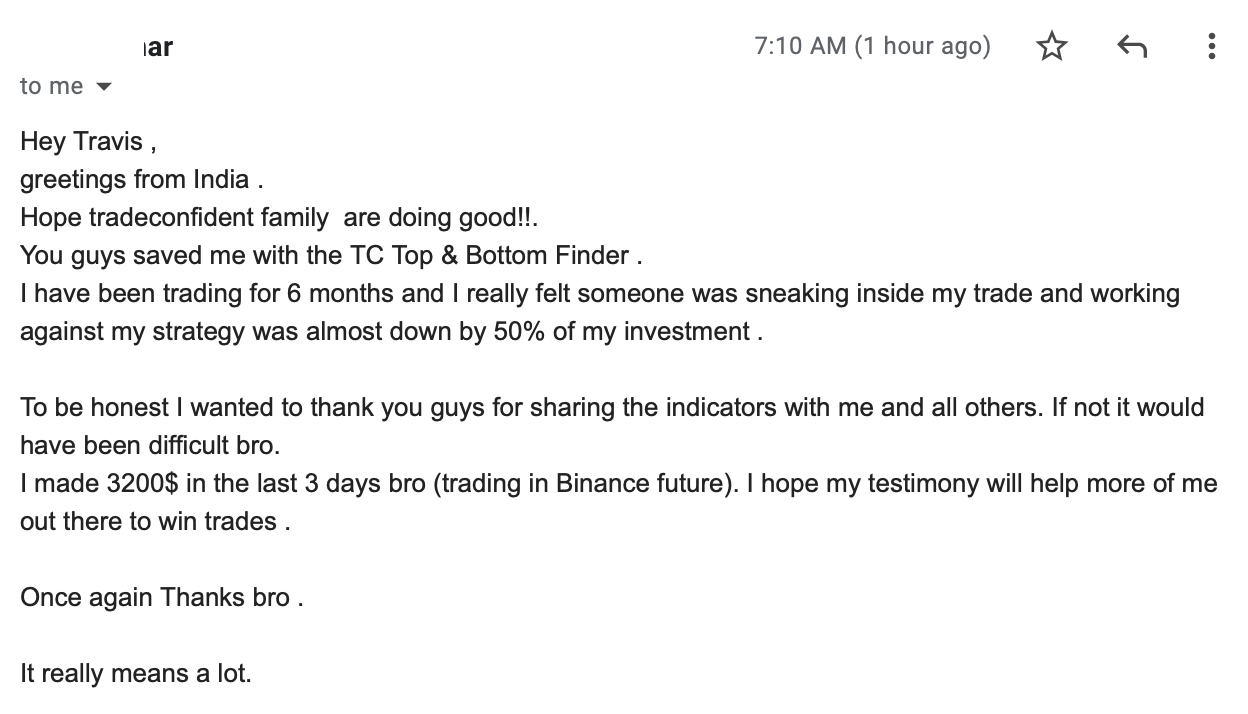
Task: Click the "to me" recipient text
Action: click(x=51, y=86)
